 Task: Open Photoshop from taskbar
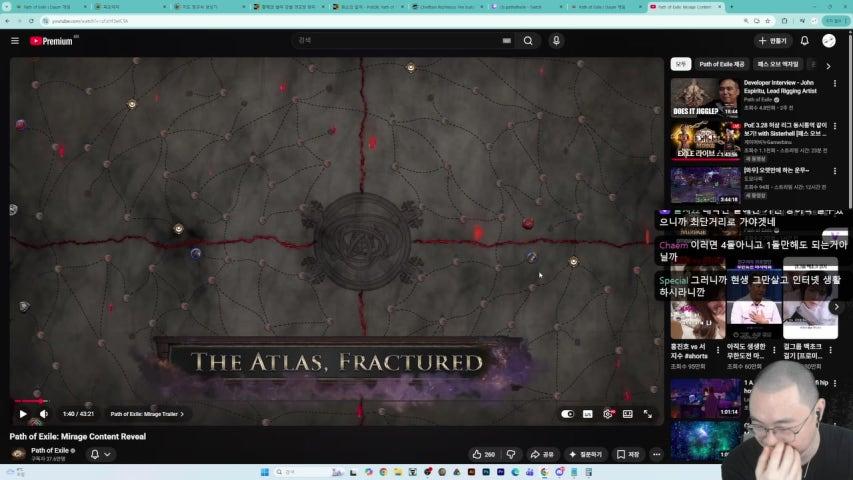tap(486, 472)
